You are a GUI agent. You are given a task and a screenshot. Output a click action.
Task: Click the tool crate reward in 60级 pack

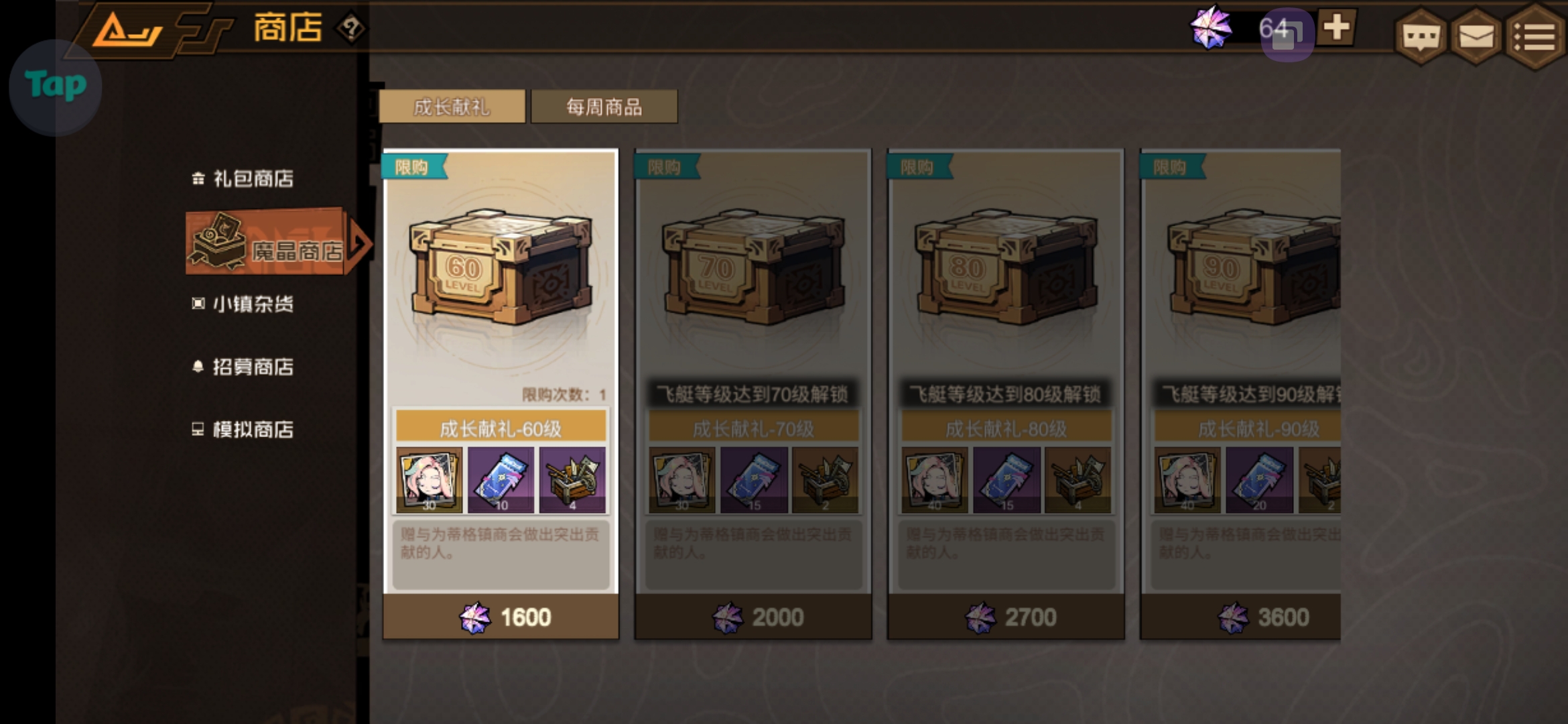573,480
